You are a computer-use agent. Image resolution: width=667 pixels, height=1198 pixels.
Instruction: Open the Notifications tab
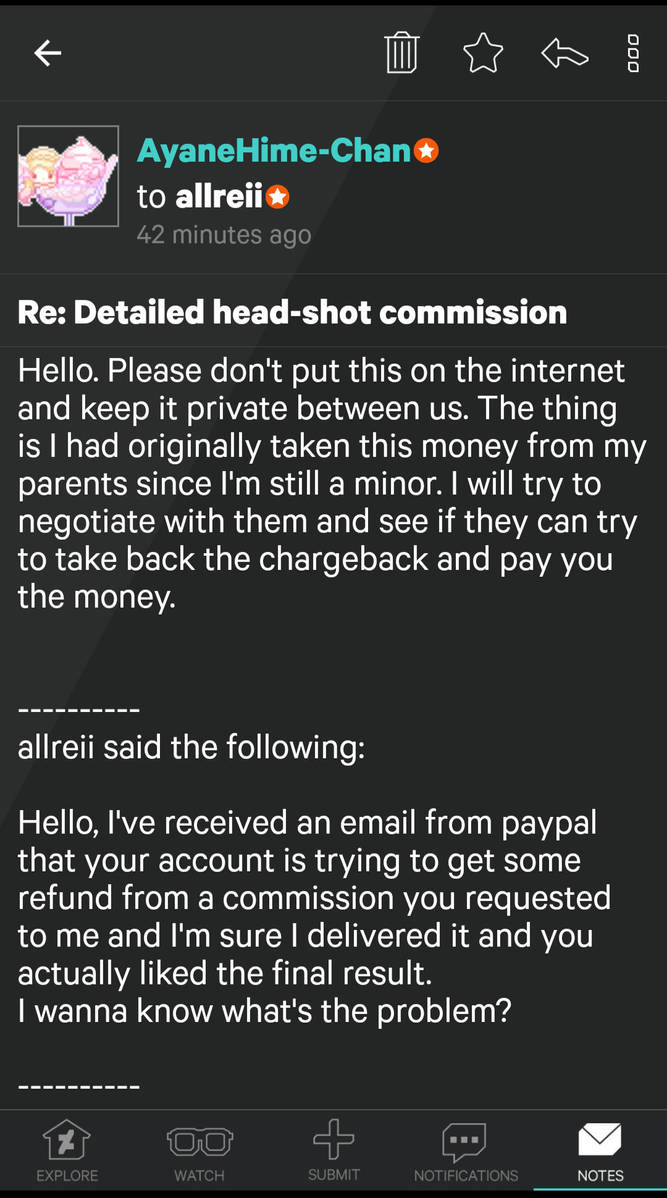point(465,1150)
